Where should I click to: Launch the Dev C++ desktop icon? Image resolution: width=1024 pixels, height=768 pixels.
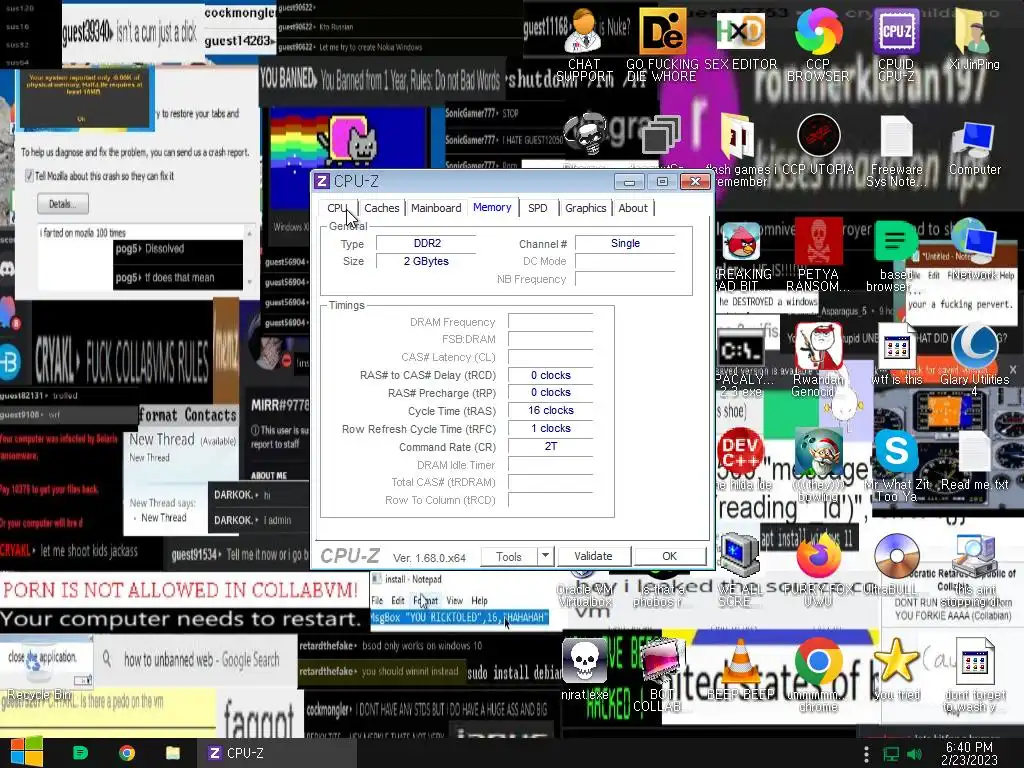[741, 451]
